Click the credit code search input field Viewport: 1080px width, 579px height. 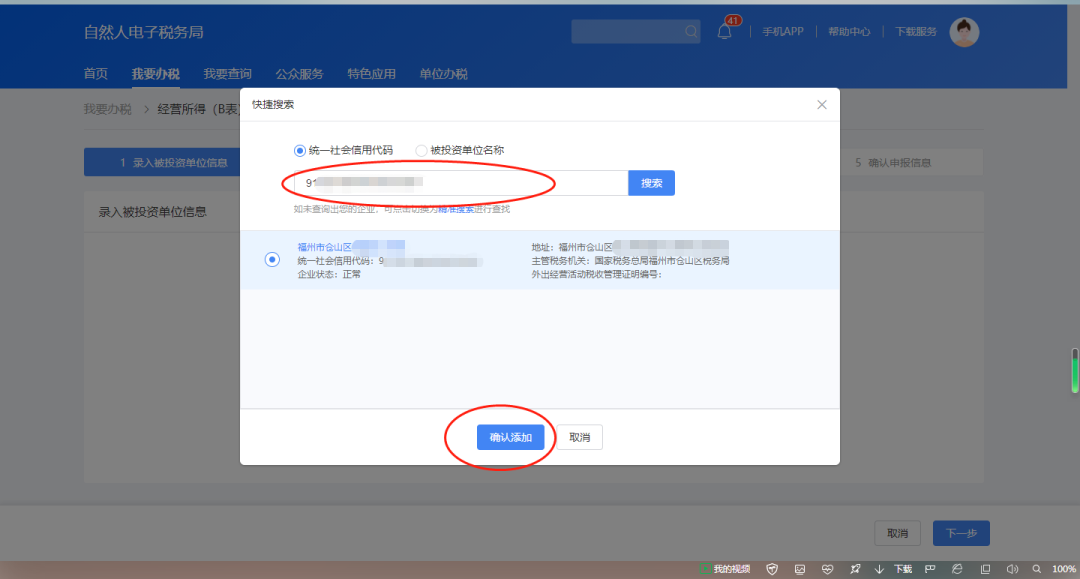click(460, 183)
